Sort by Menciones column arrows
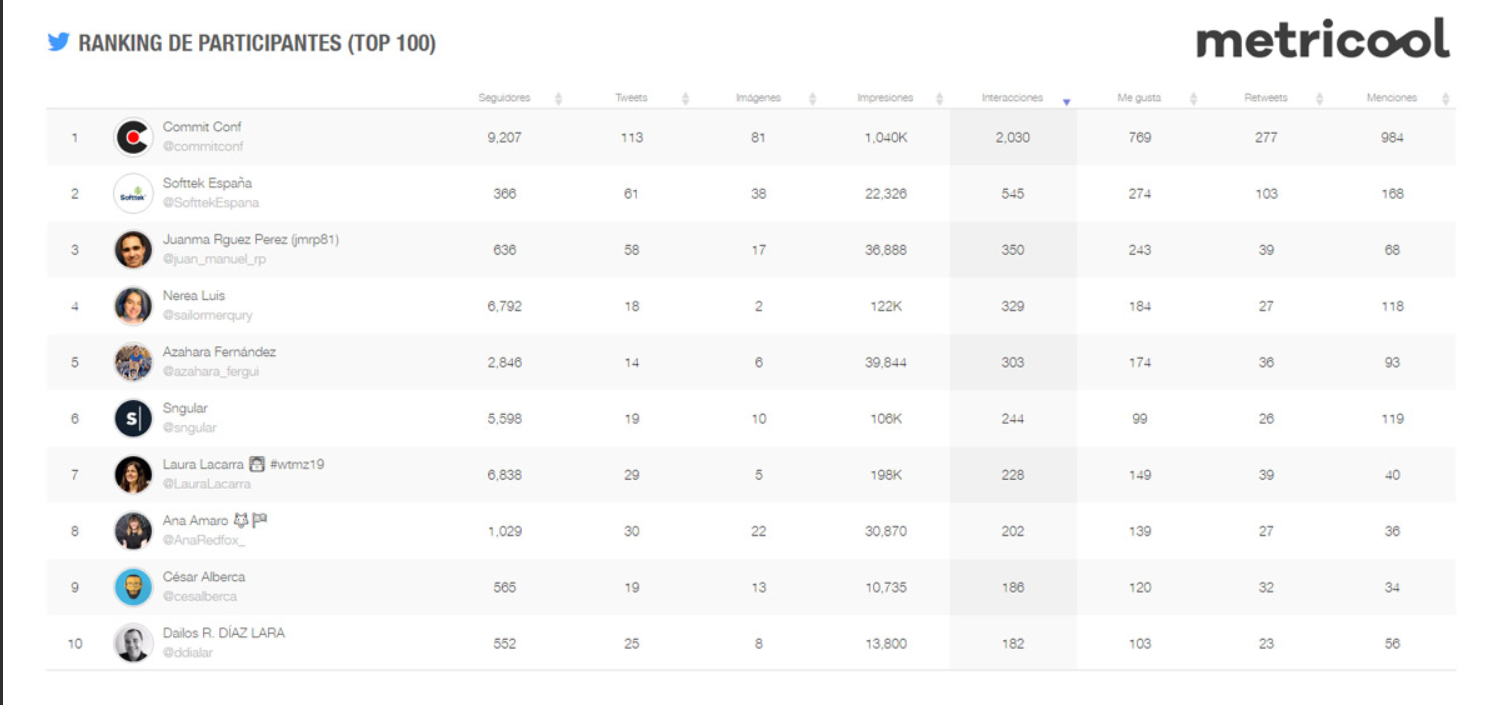 tap(1446, 98)
